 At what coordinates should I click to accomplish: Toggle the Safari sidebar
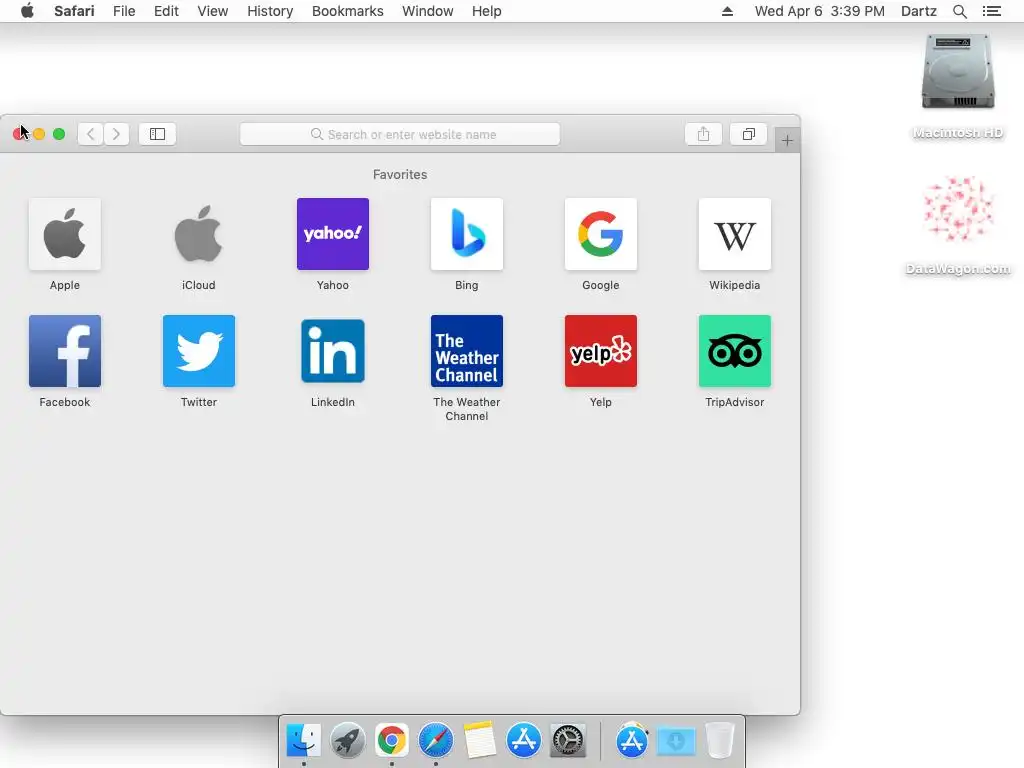[x=157, y=134]
